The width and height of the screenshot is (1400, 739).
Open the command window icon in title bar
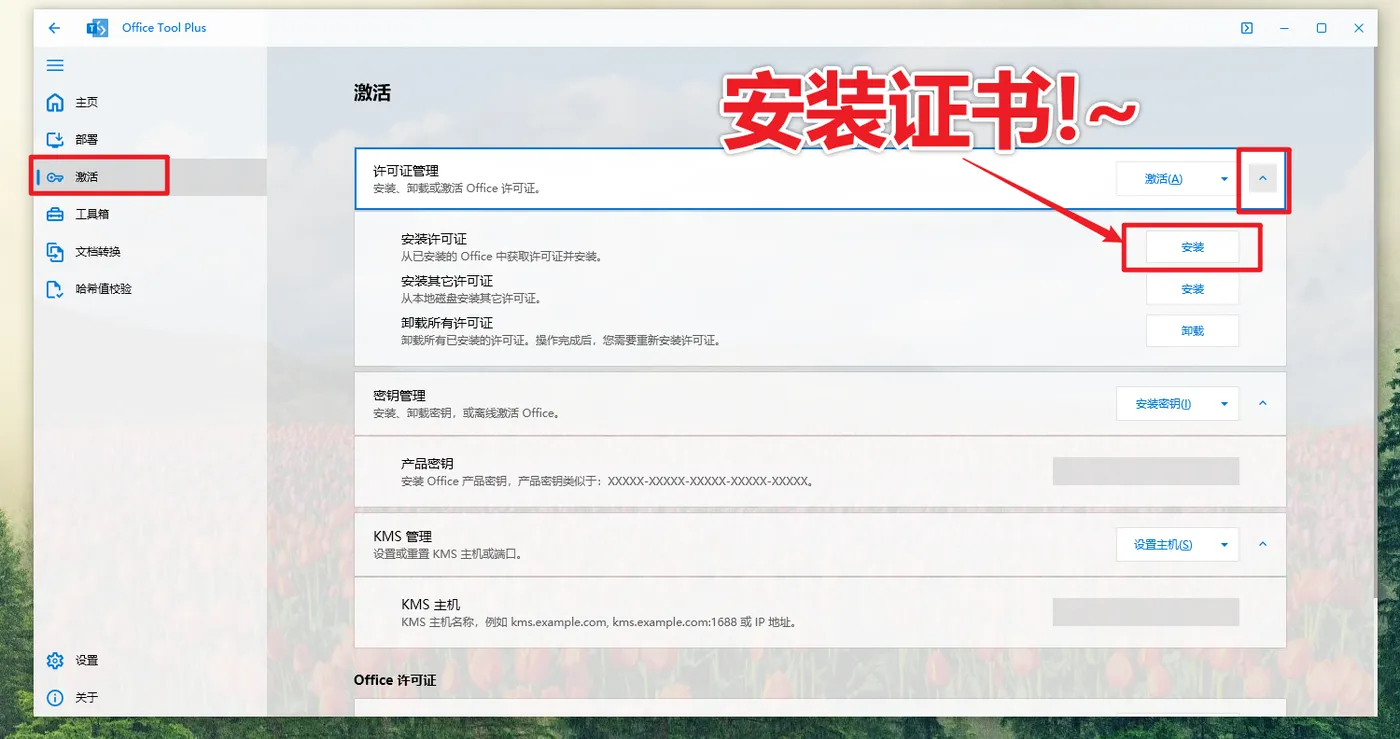click(1247, 28)
